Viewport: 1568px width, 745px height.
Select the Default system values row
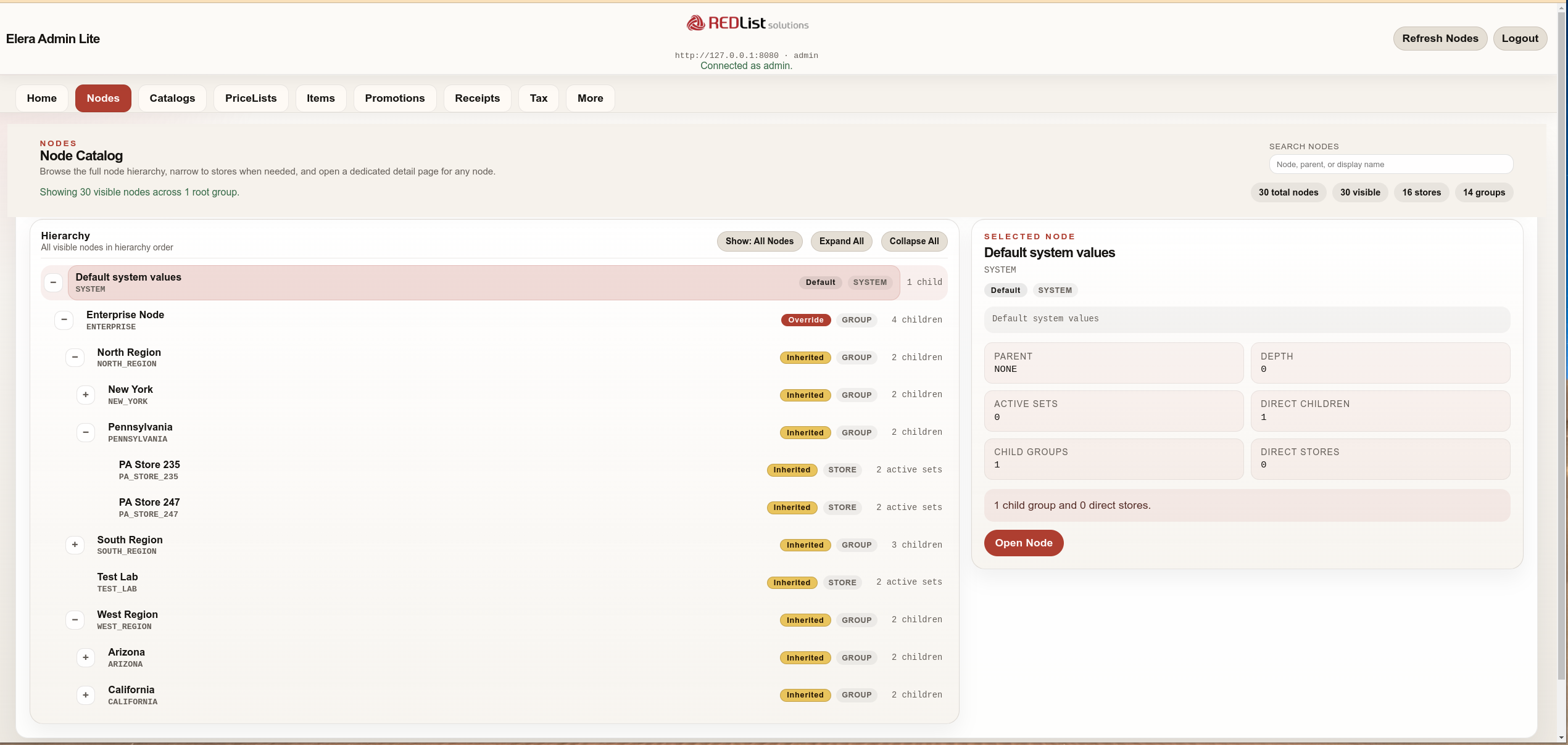[484, 282]
